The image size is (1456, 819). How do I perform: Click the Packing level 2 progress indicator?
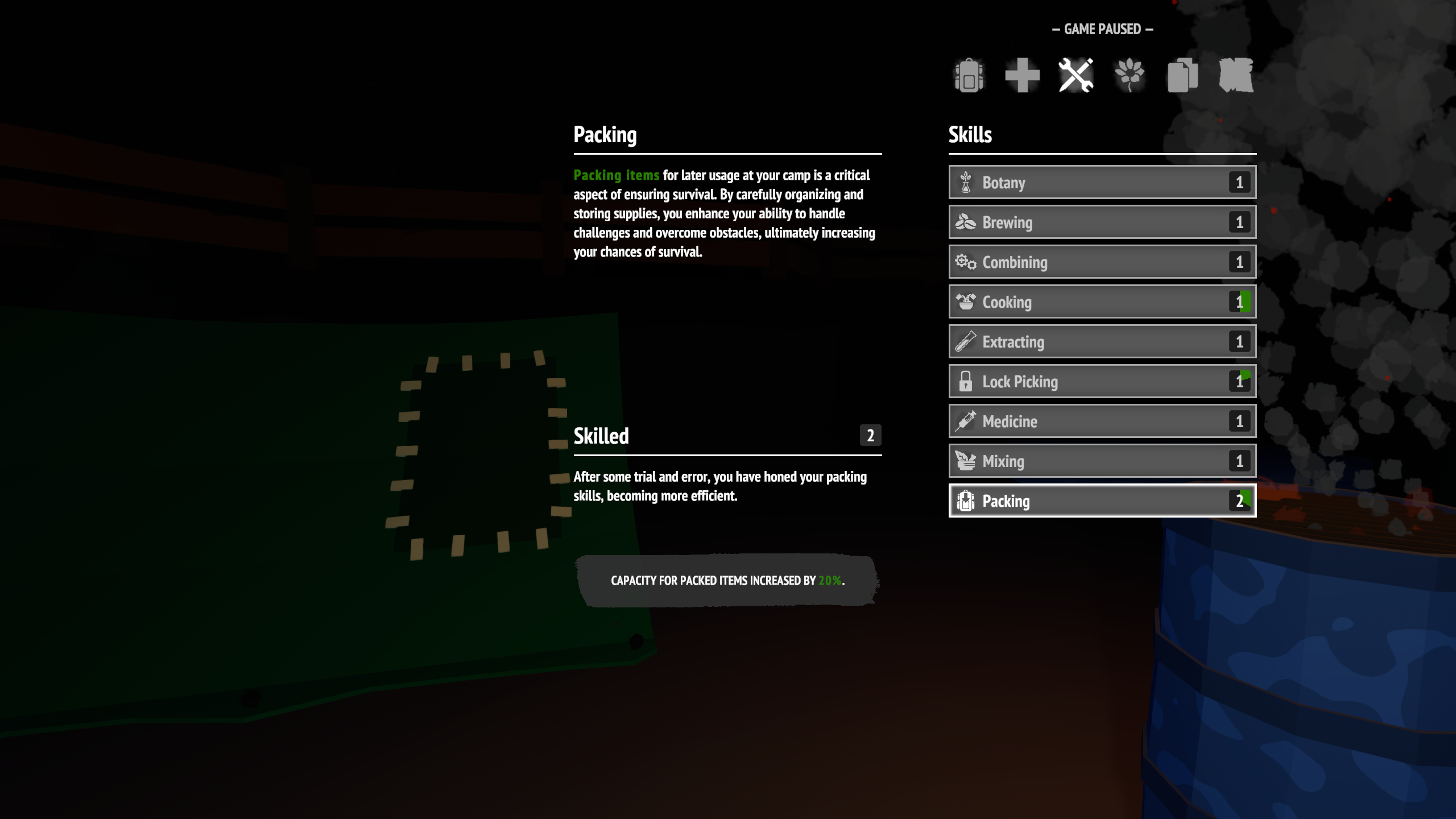(x=1240, y=500)
